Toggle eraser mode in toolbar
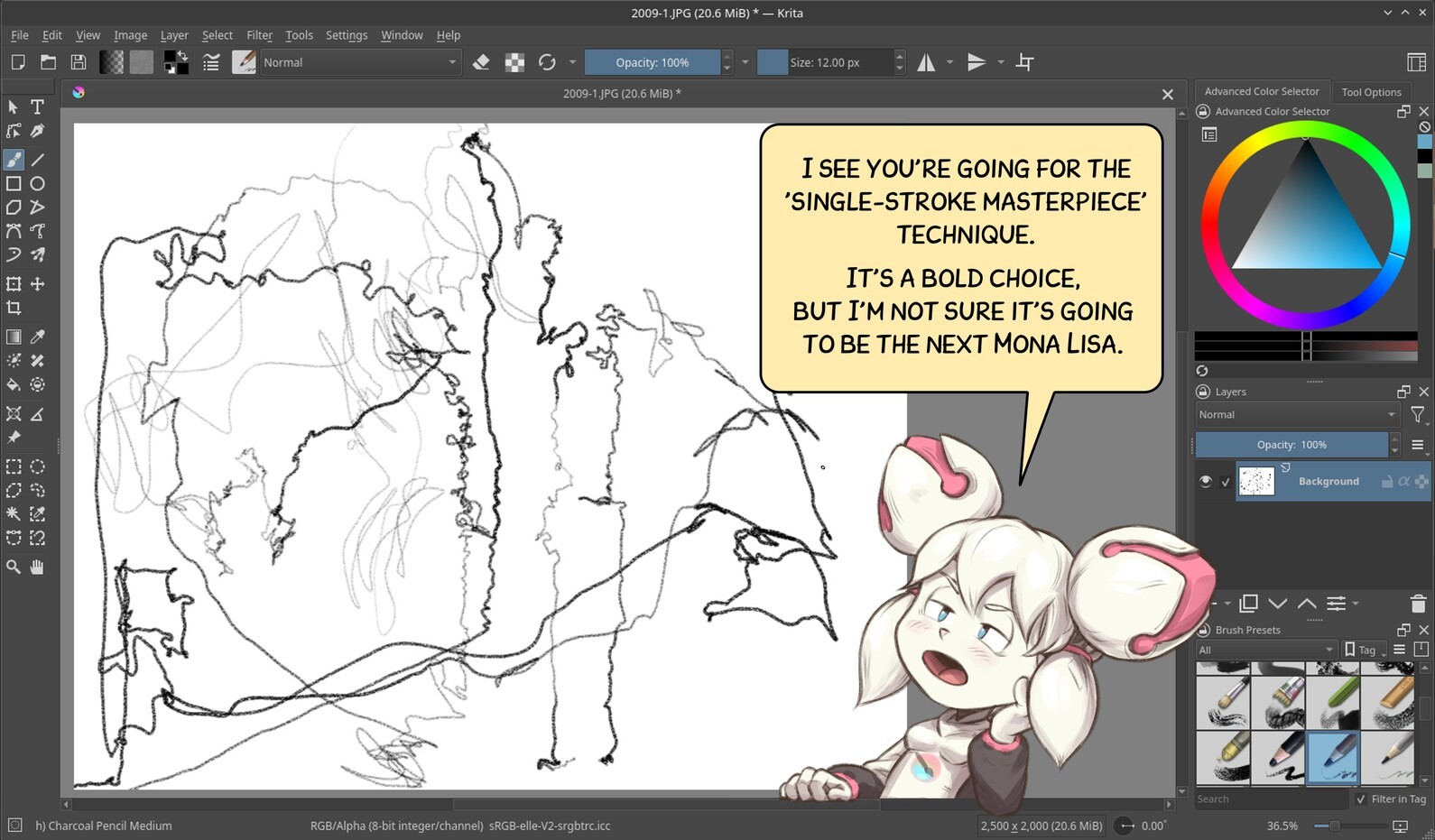The width and height of the screenshot is (1435, 840). 481,62
